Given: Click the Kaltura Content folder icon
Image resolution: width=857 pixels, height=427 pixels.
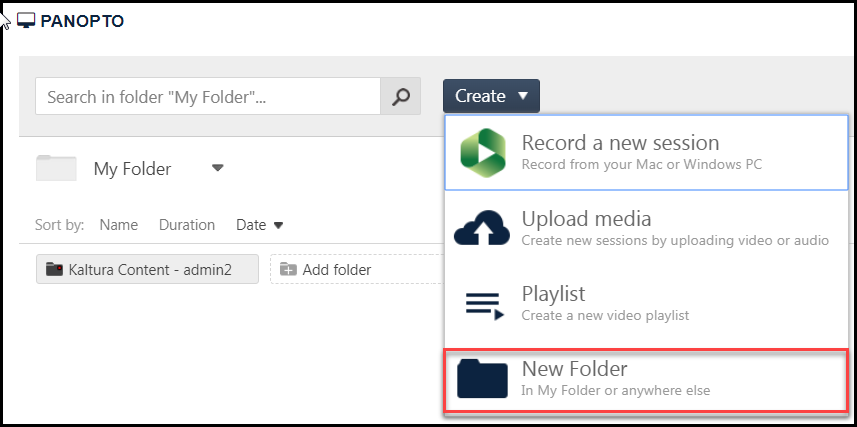Looking at the screenshot, I should pyautogui.click(x=54, y=269).
